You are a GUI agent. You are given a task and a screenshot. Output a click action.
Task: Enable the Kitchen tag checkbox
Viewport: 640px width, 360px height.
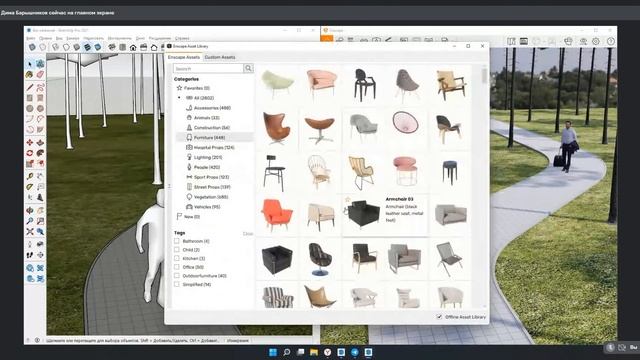point(177,258)
